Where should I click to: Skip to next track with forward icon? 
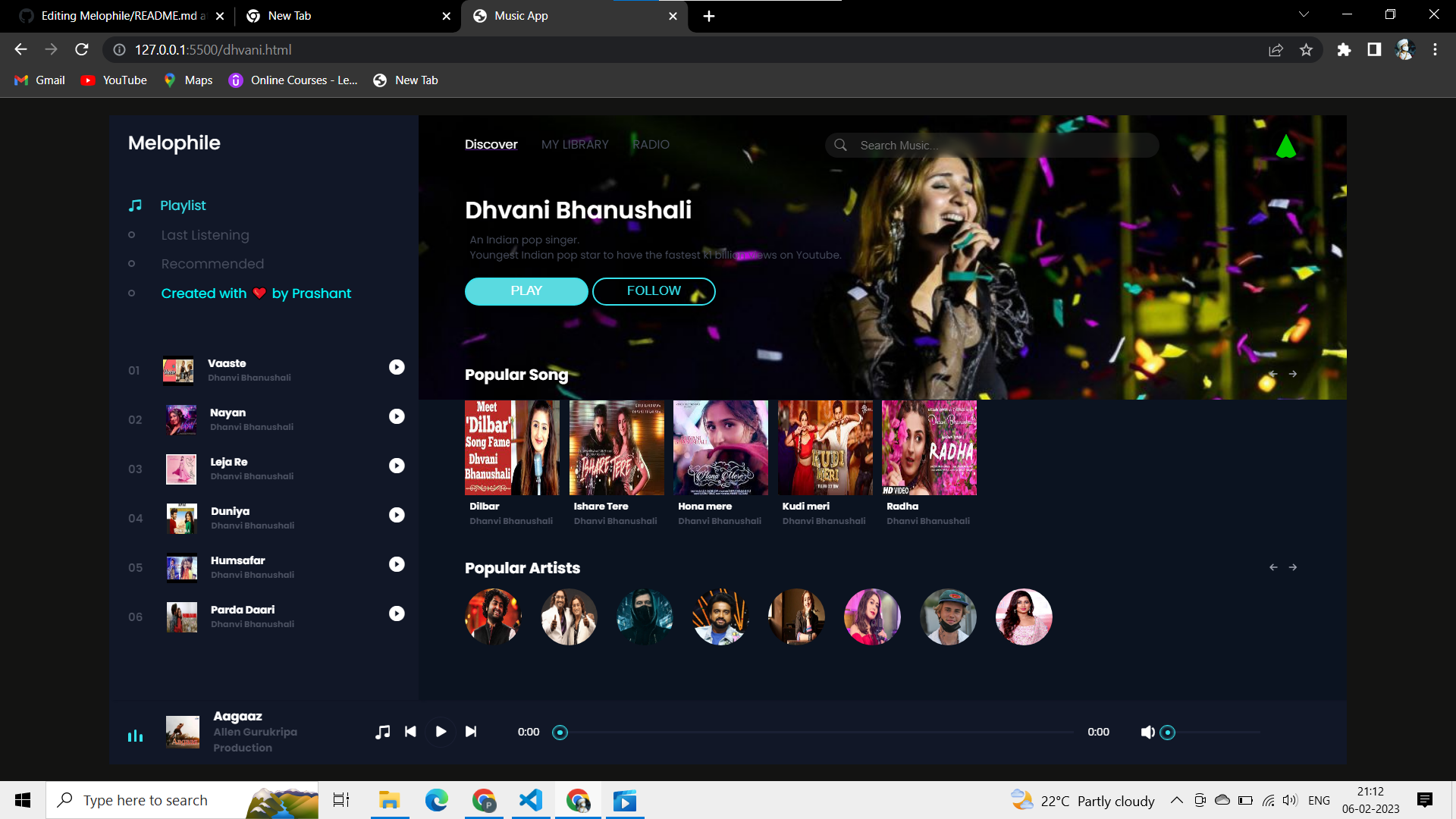(471, 732)
